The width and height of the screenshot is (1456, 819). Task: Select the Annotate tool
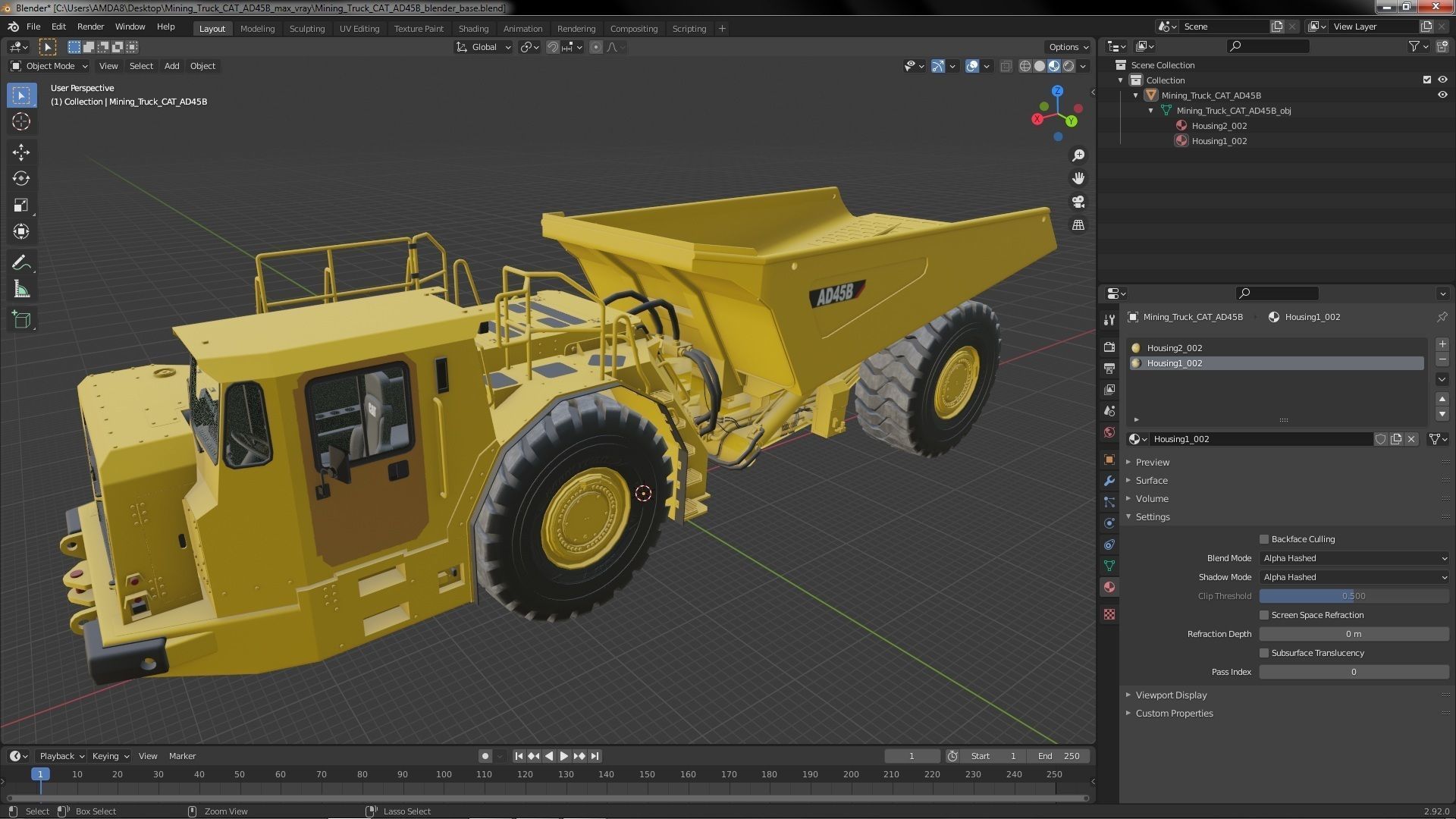21,263
